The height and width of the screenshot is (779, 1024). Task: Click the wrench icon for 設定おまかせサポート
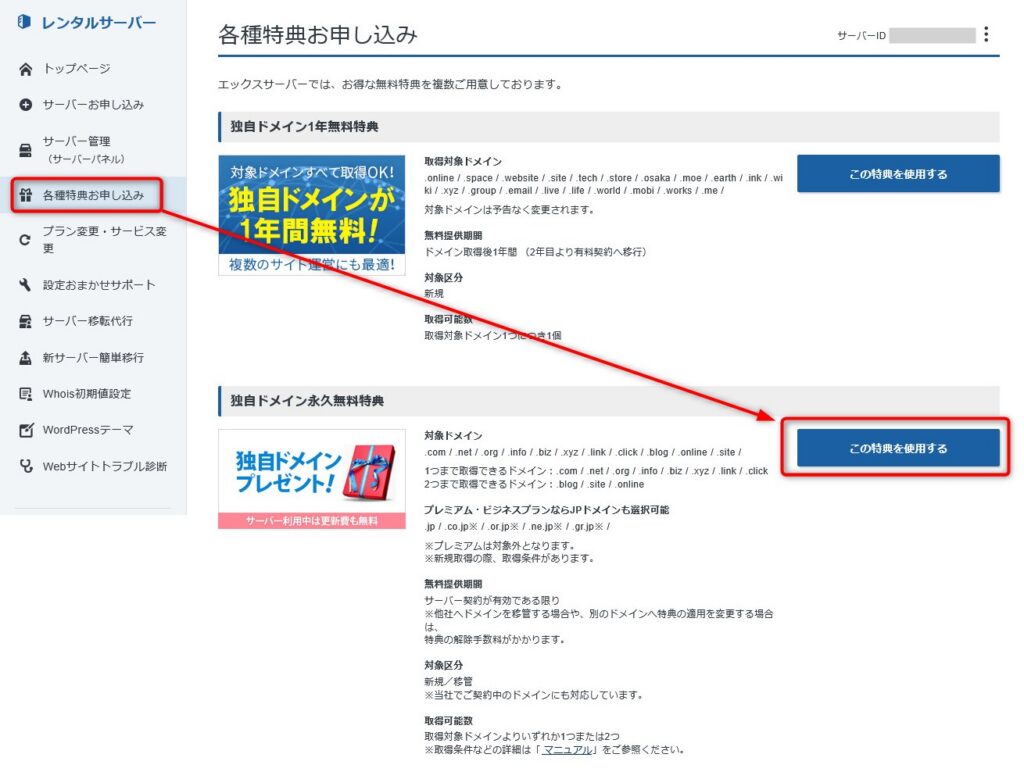click(26, 285)
